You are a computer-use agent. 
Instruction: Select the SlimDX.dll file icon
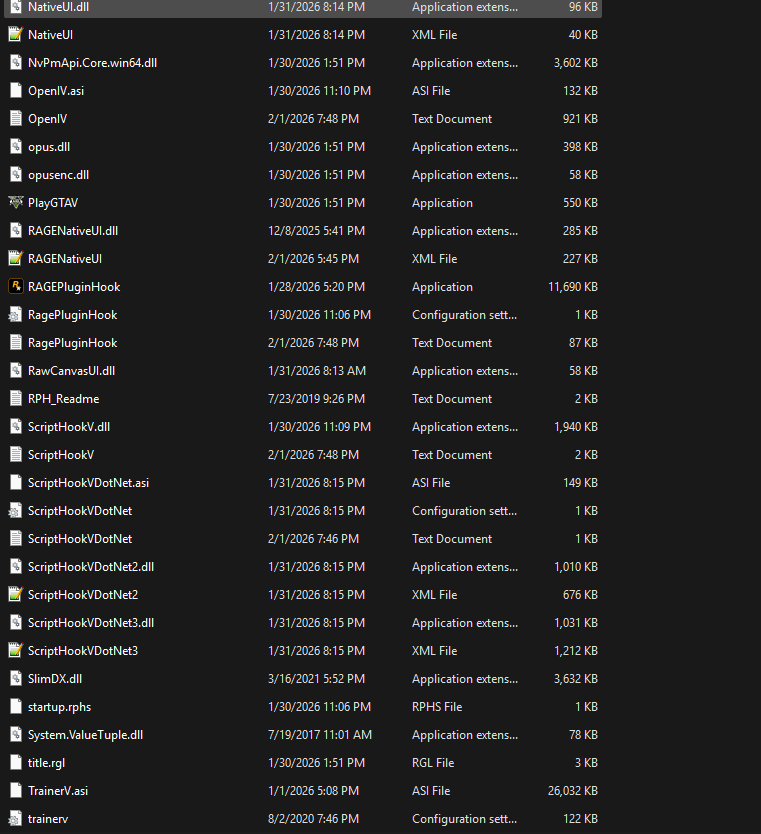(15, 679)
